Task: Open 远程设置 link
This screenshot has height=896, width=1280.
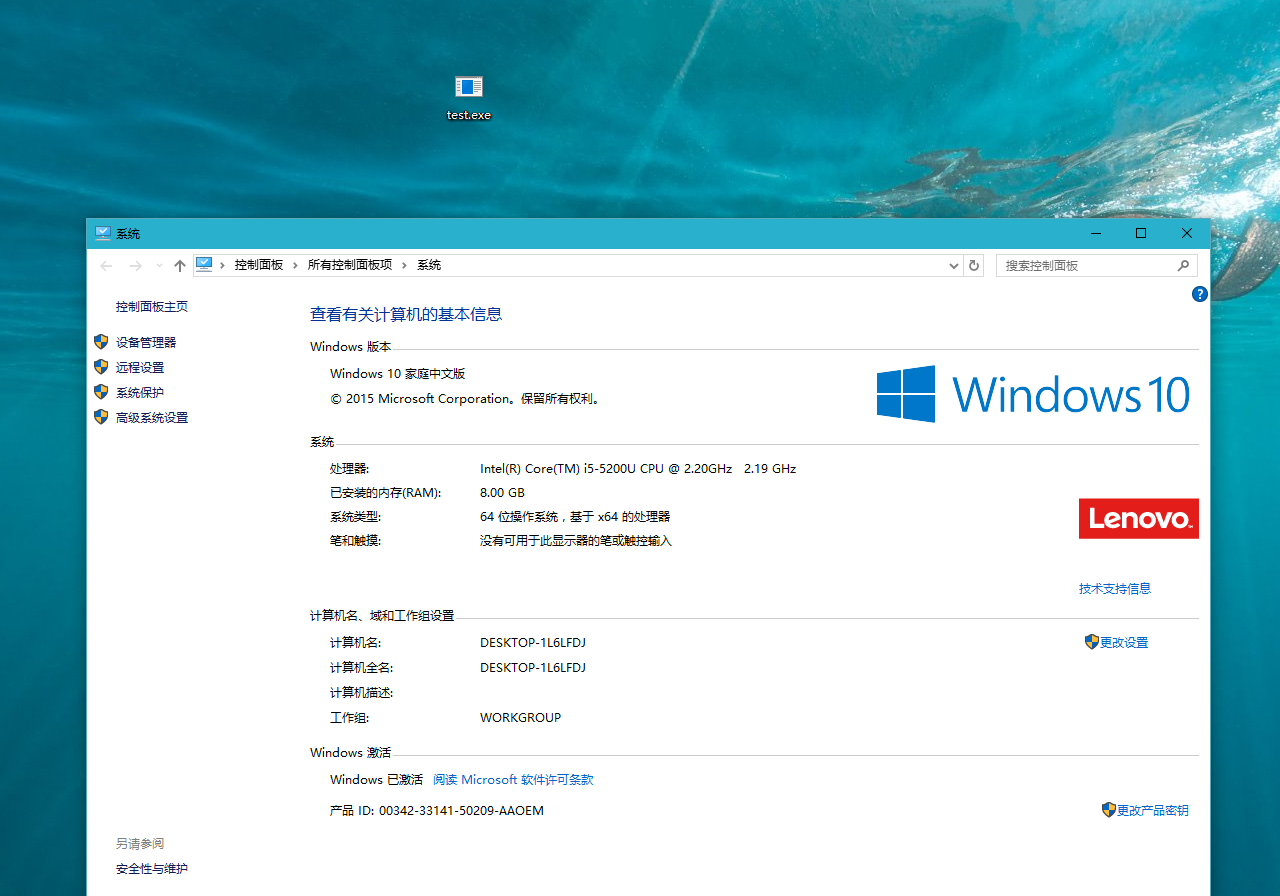Action: pos(140,368)
